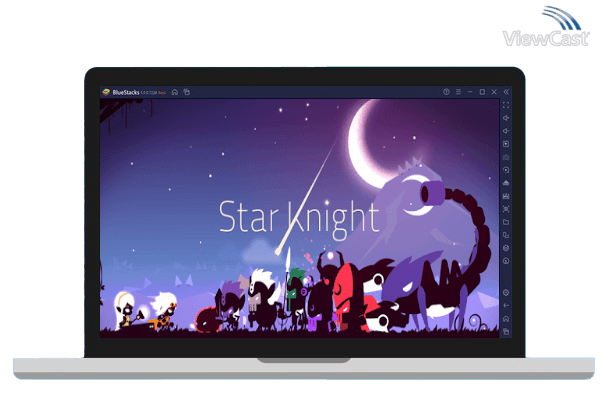Collapse the sidebar with the double chevron
Viewport: 602px width, 414px height.
(506, 92)
